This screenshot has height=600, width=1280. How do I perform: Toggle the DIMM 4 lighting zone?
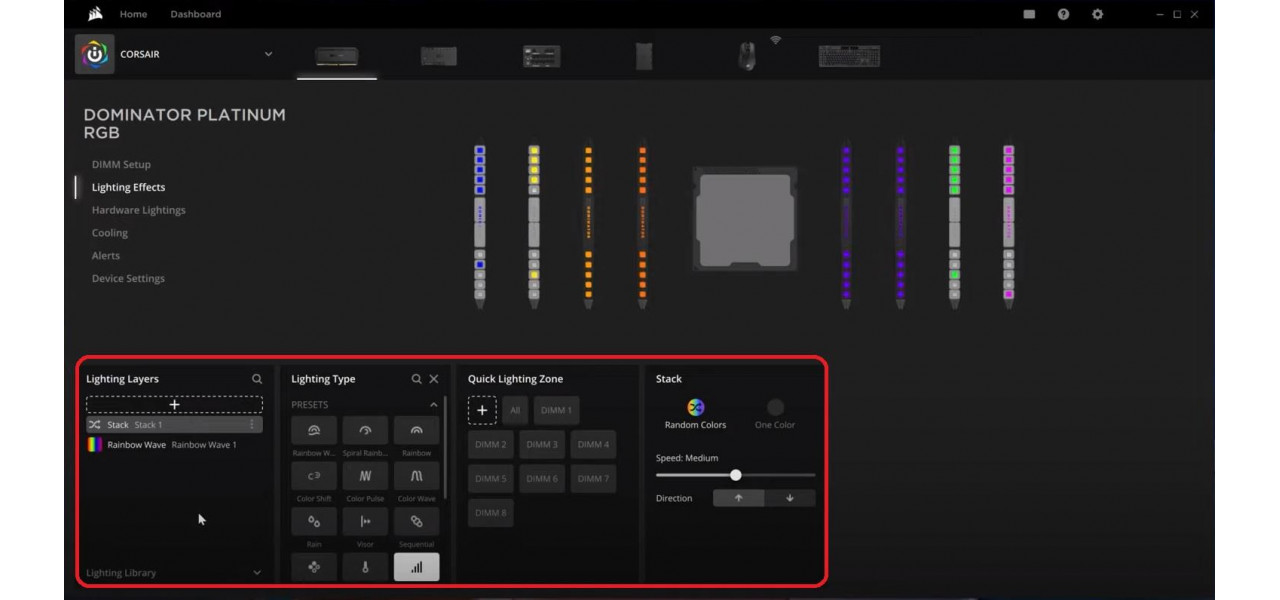pyautogui.click(x=593, y=444)
